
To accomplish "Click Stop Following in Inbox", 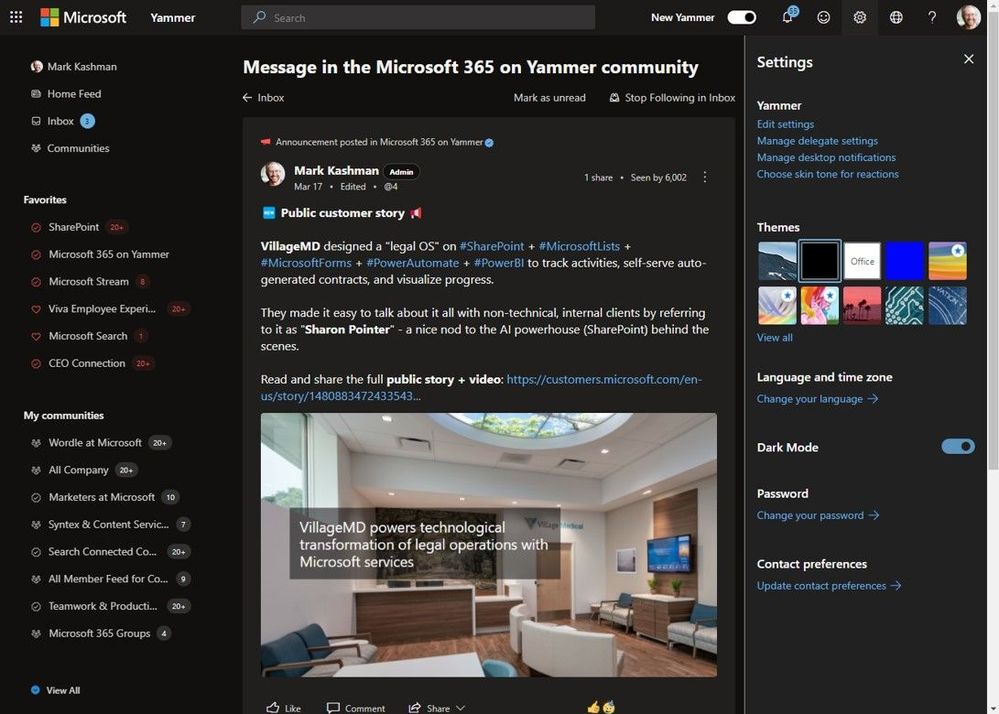I will coord(672,97).
